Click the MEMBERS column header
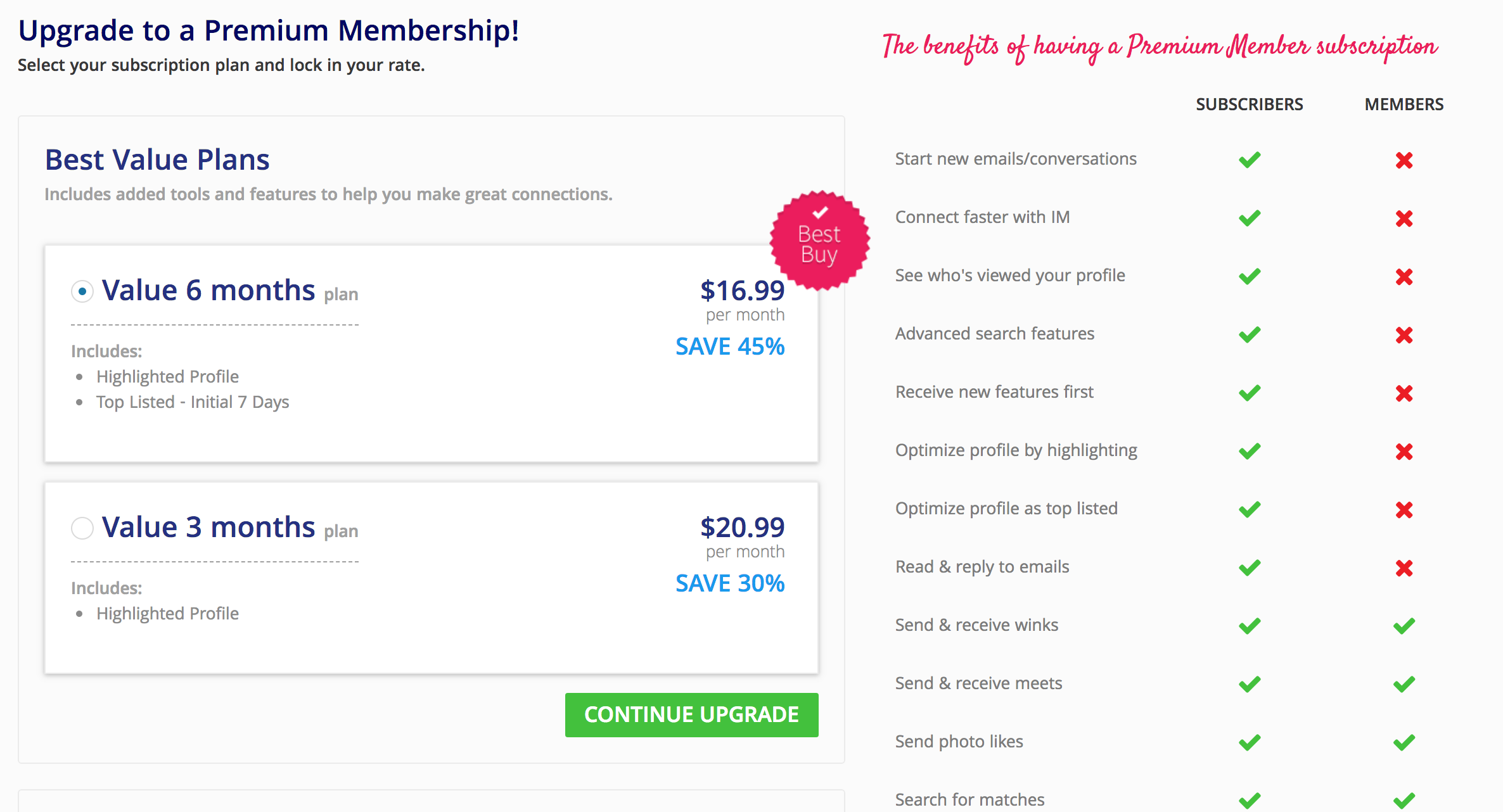 (x=1404, y=105)
